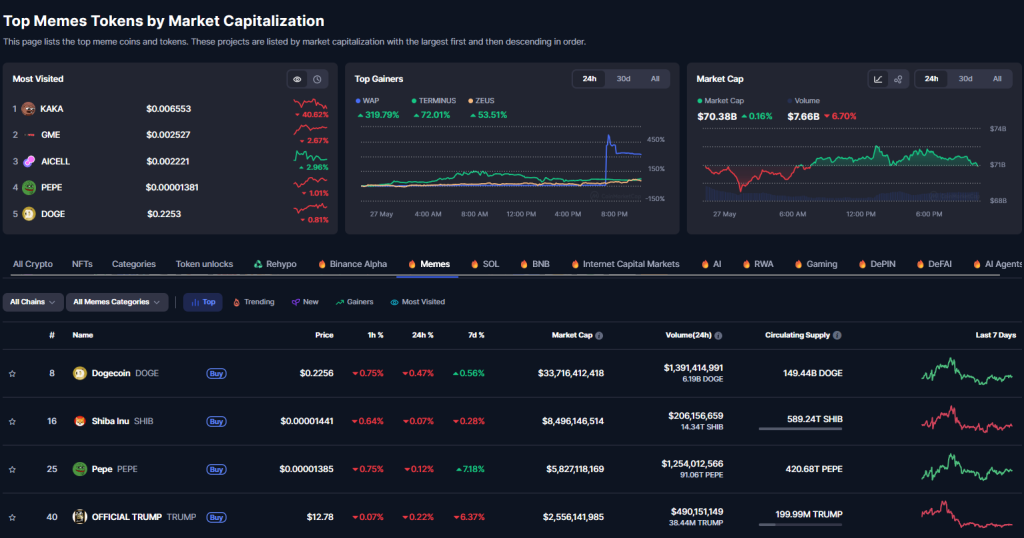Open the RWA tab
This screenshot has width=1024, height=538.
[758, 264]
